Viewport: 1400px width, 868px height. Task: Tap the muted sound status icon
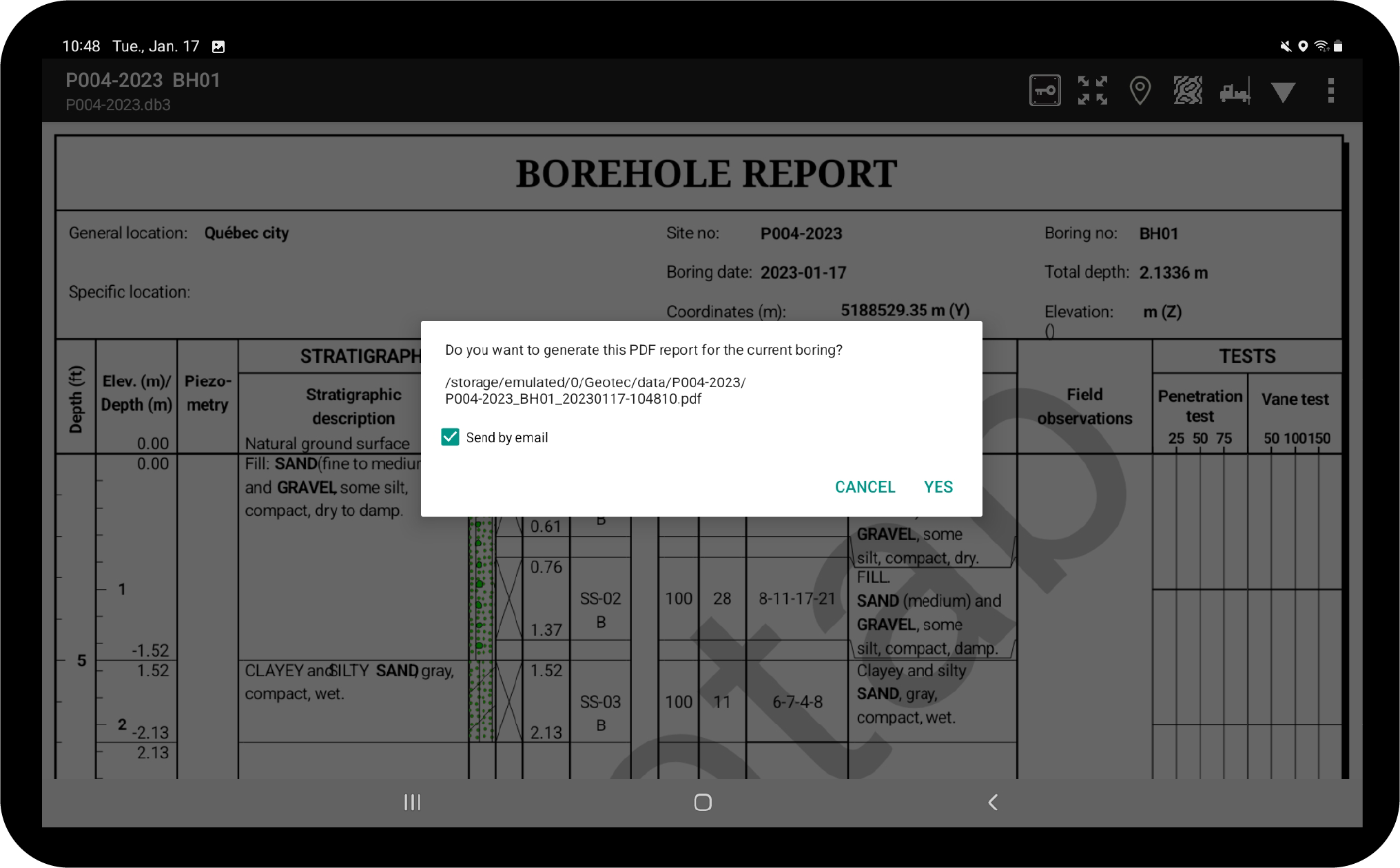(1286, 46)
